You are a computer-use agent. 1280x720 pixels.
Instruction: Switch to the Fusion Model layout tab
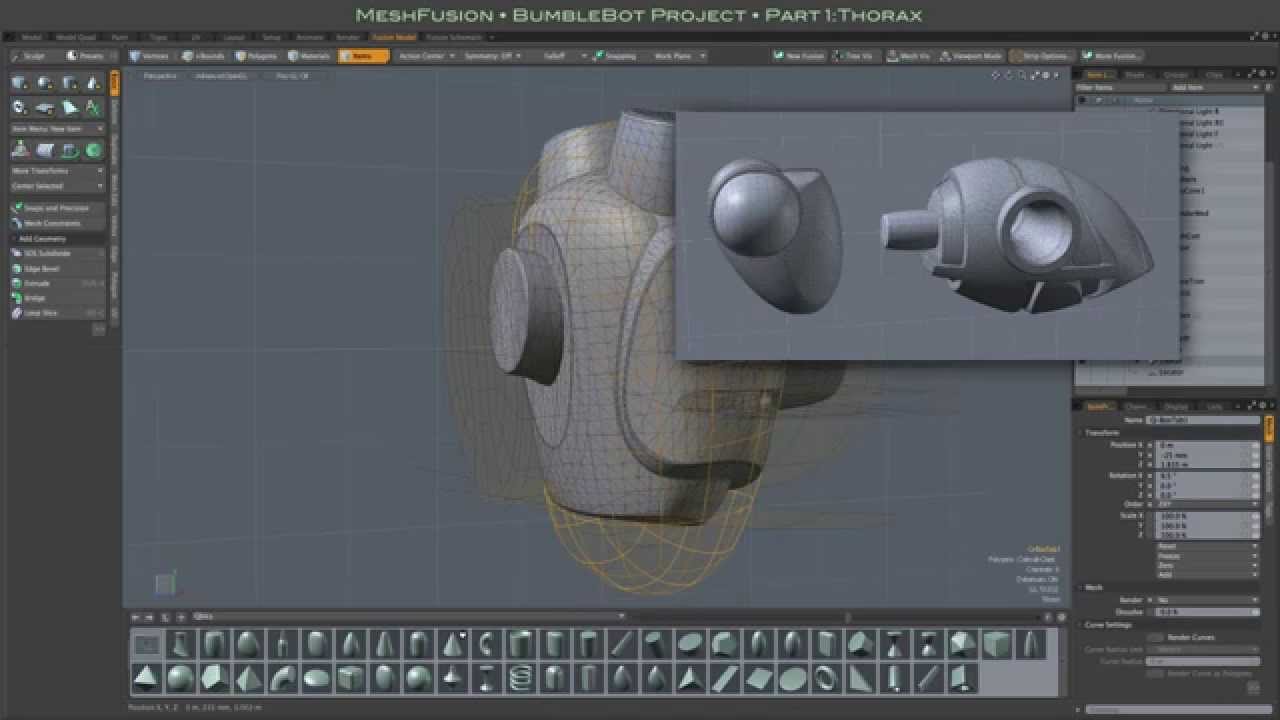[x=394, y=37]
